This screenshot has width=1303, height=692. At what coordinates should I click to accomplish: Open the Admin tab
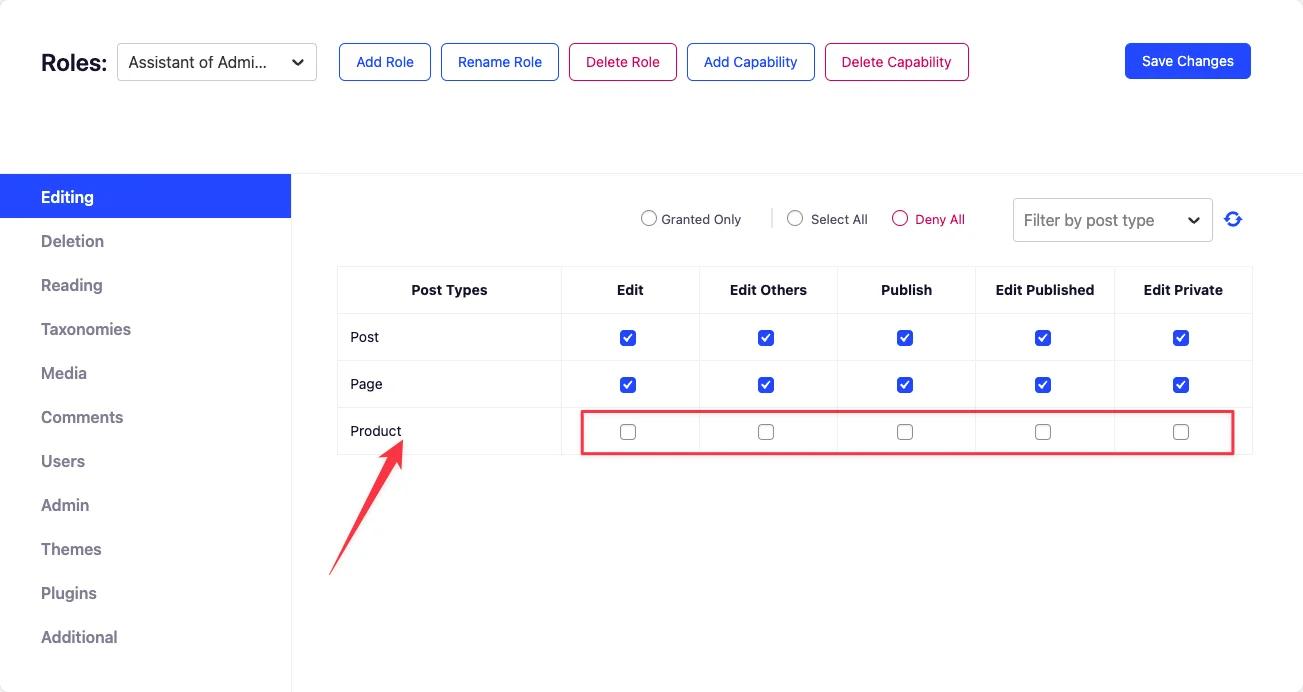pyautogui.click(x=145, y=505)
